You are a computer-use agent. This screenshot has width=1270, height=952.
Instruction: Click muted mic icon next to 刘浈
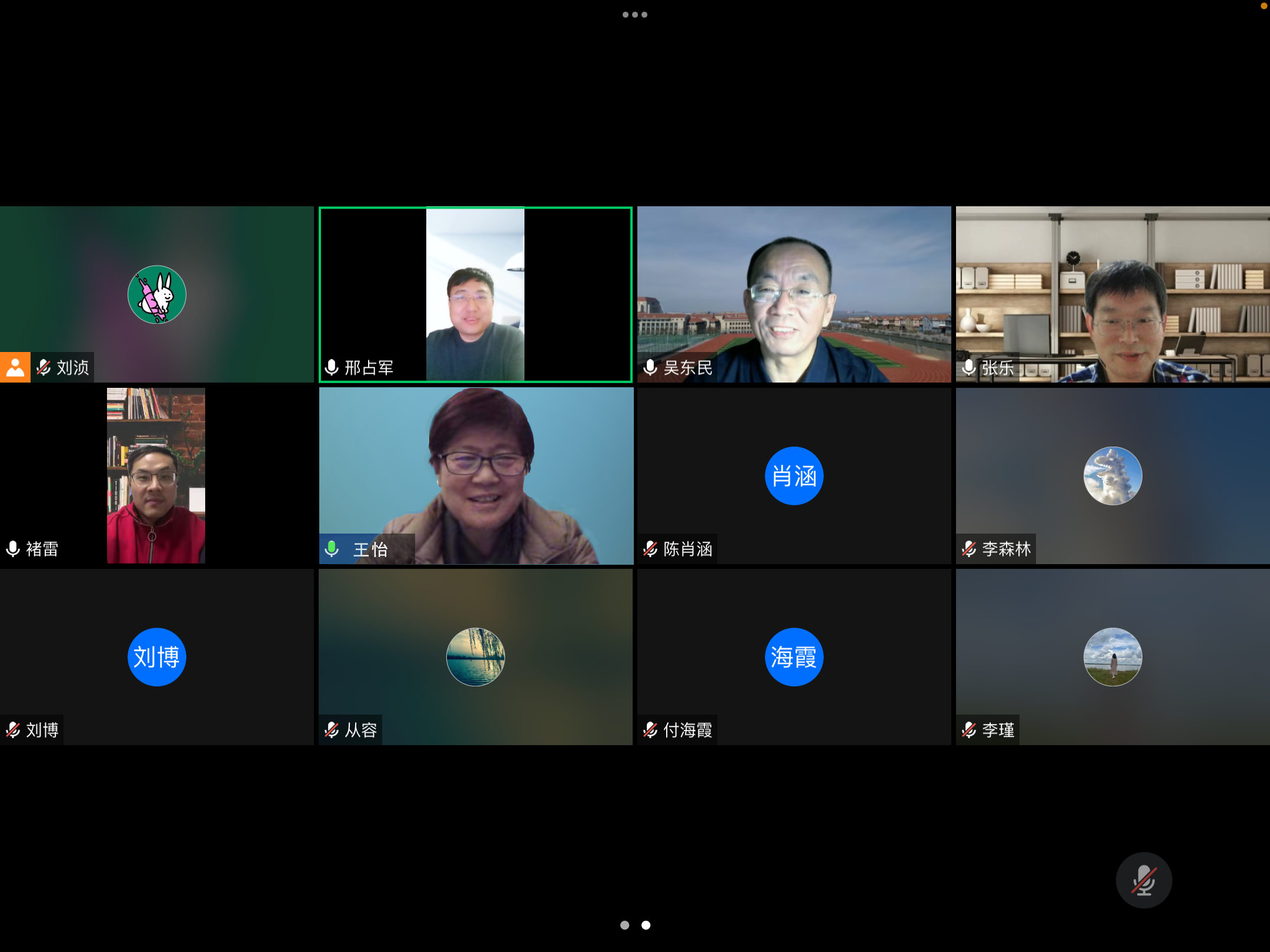pyautogui.click(x=44, y=367)
